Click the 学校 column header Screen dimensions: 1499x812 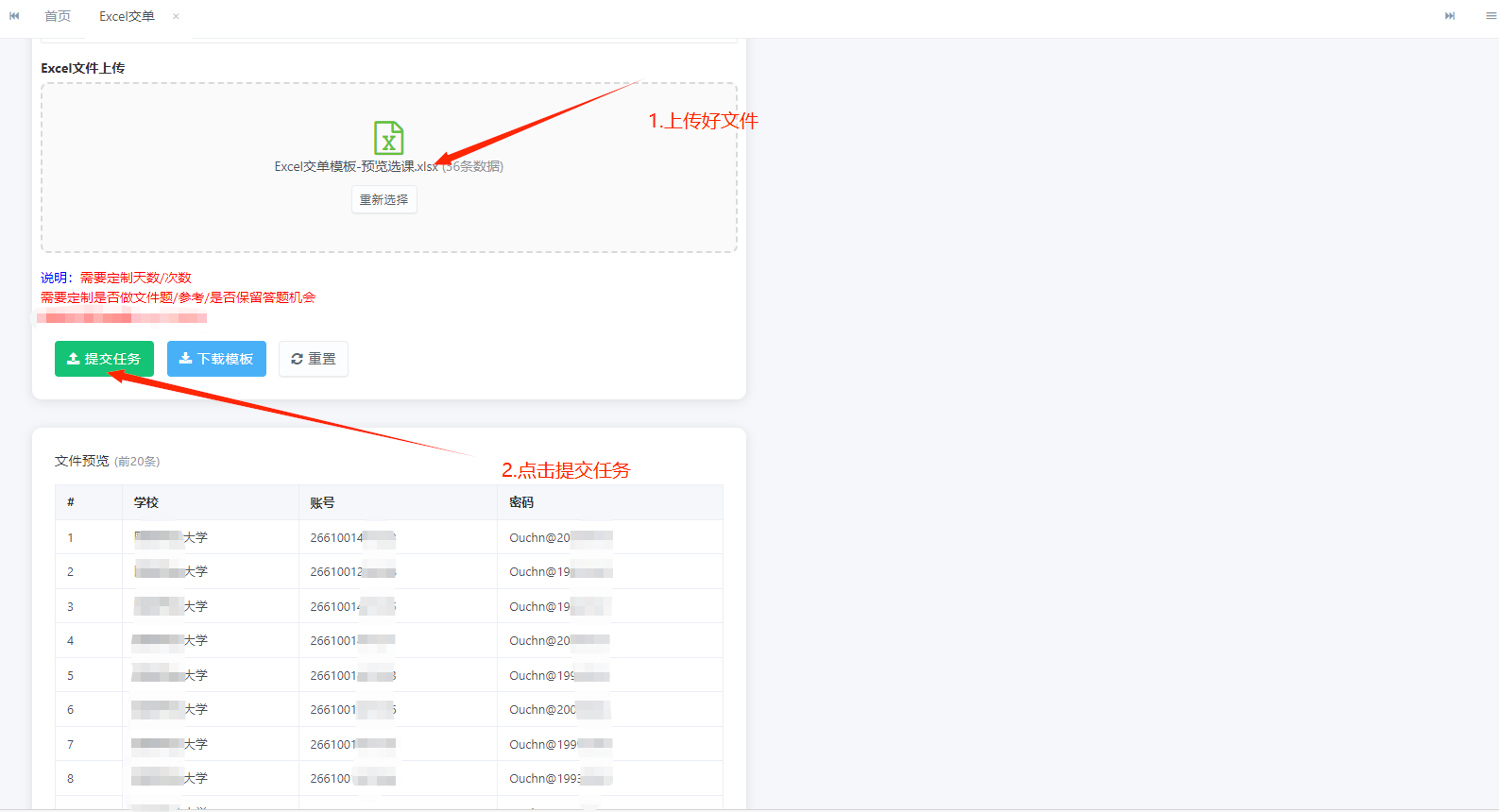[x=211, y=502]
